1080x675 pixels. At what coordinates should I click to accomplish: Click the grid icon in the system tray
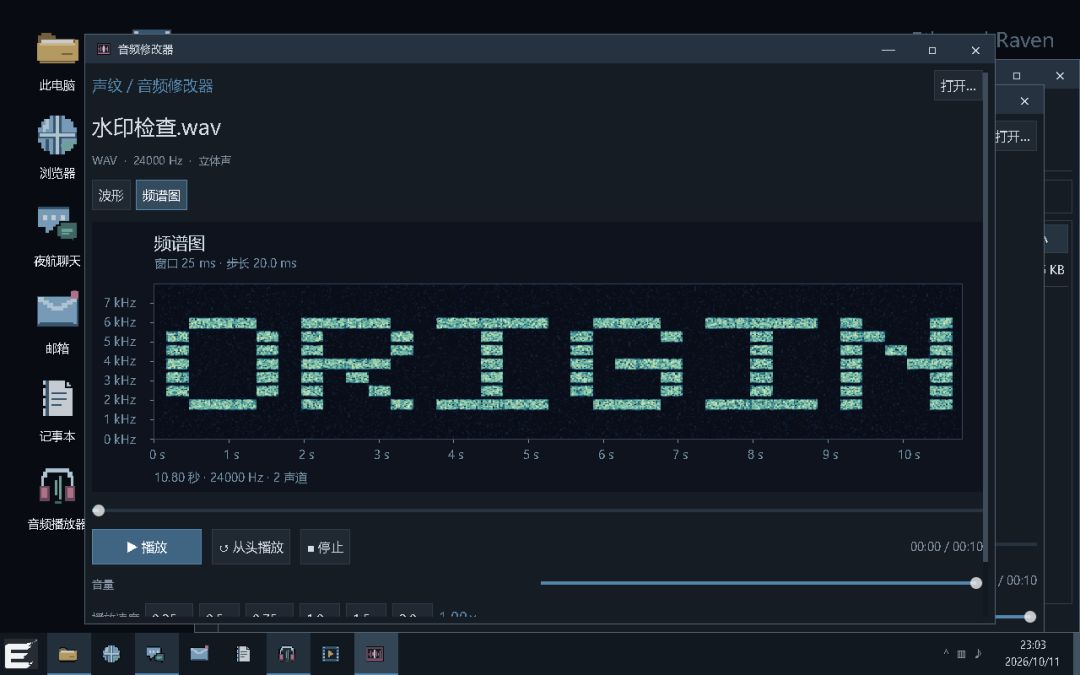(x=962, y=654)
